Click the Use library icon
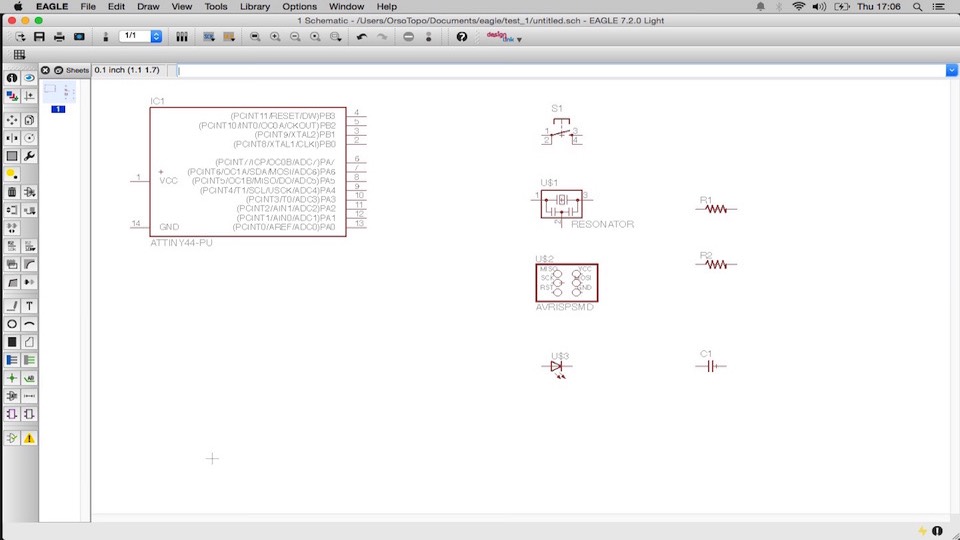 (x=182, y=37)
